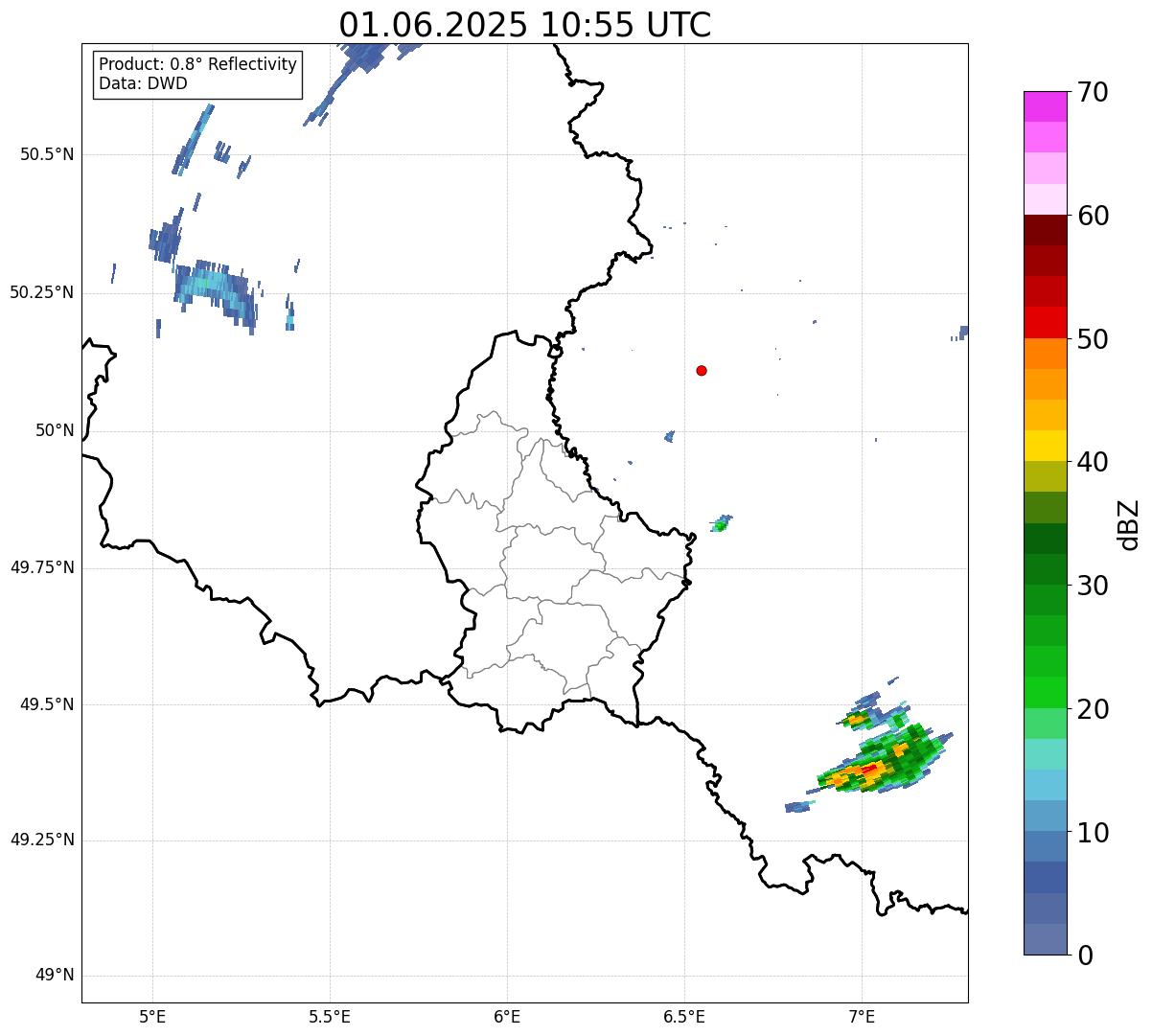Click the latitude label 50°N
This screenshot has width=1152, height=1036.
click(x=55, y=430)
